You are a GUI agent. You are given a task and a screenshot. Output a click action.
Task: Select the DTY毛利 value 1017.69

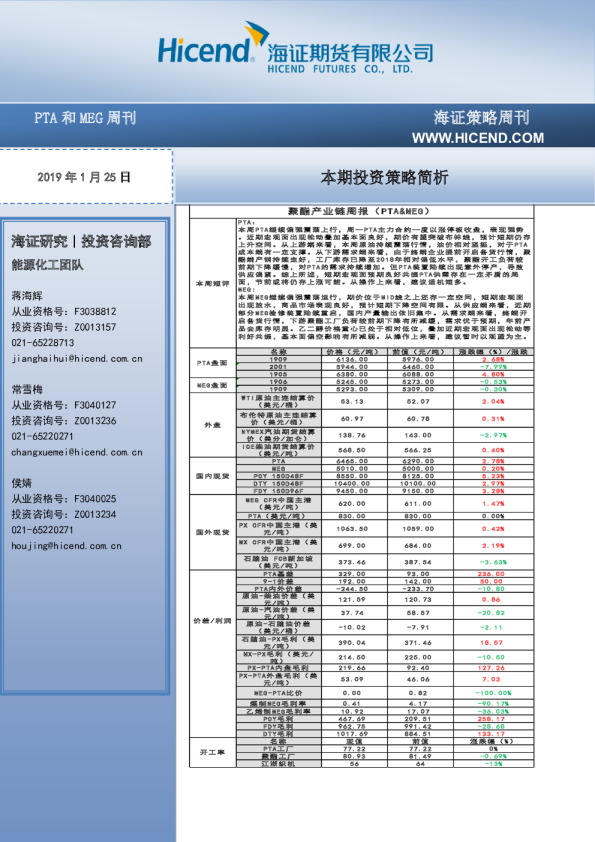[352, 734]
